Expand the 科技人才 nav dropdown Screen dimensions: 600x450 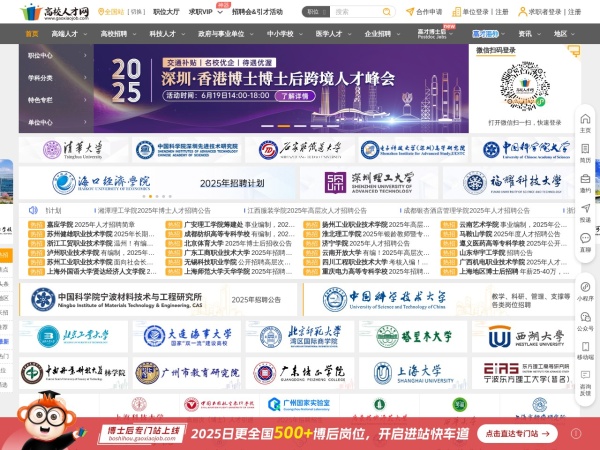coord(183,34)
